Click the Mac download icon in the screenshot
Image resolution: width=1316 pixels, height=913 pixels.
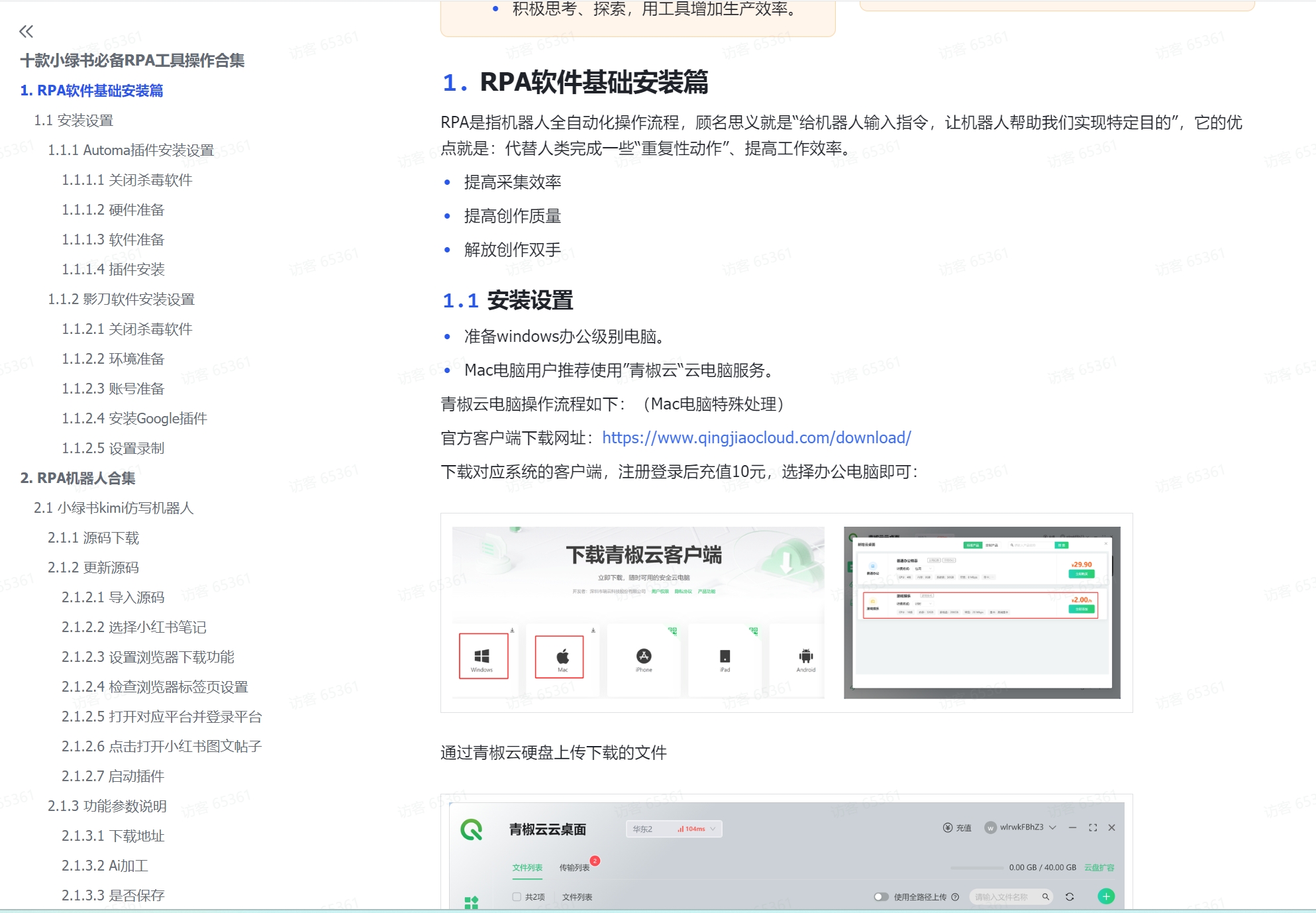[560, 657]
